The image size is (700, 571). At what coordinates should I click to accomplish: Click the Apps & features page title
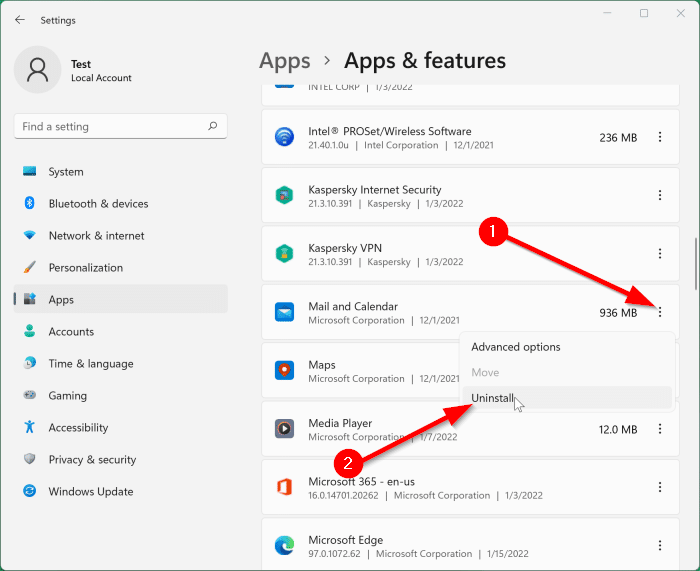click(425, 61)
